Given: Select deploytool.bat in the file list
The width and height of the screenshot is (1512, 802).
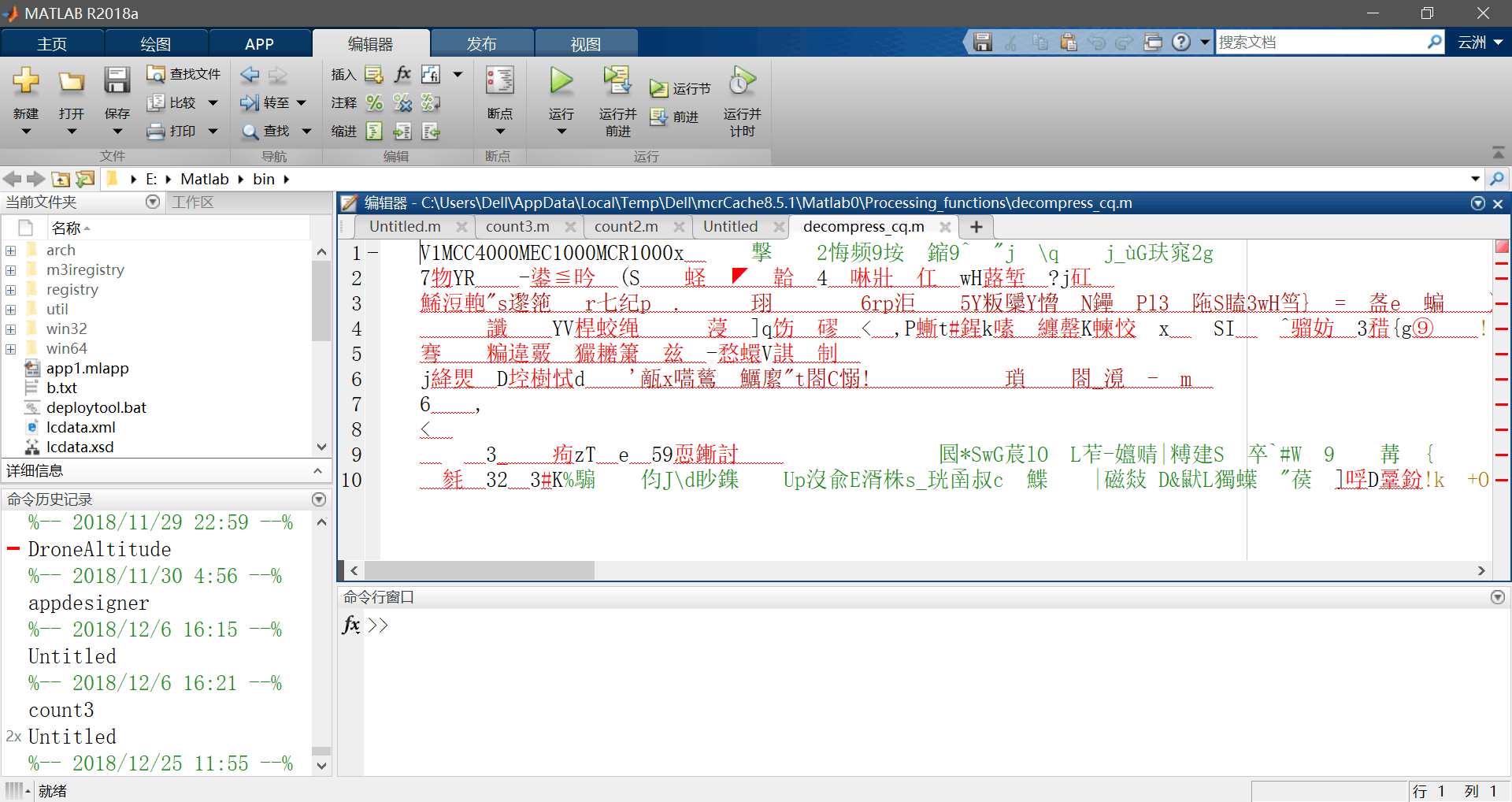Looking at the screenshot, I should [96, 408].
